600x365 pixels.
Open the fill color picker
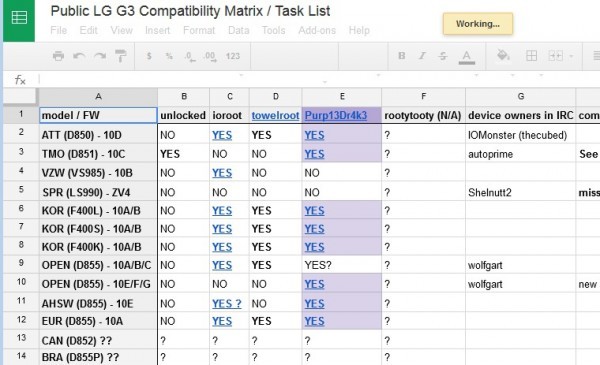point(503,56)
